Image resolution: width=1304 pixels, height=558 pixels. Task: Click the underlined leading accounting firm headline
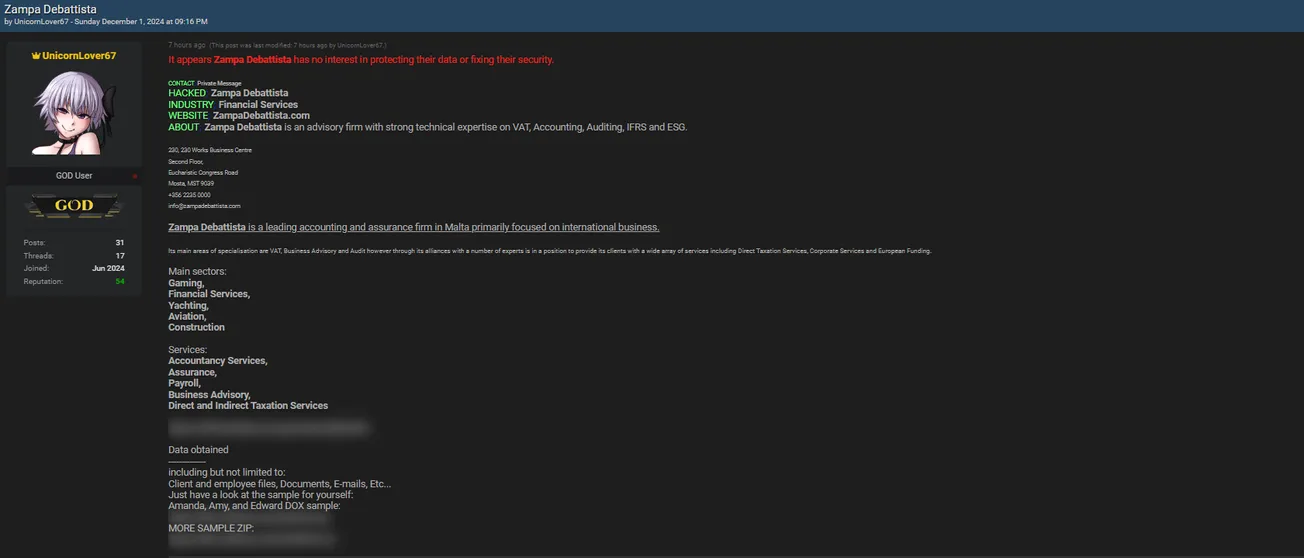(413, 227)
